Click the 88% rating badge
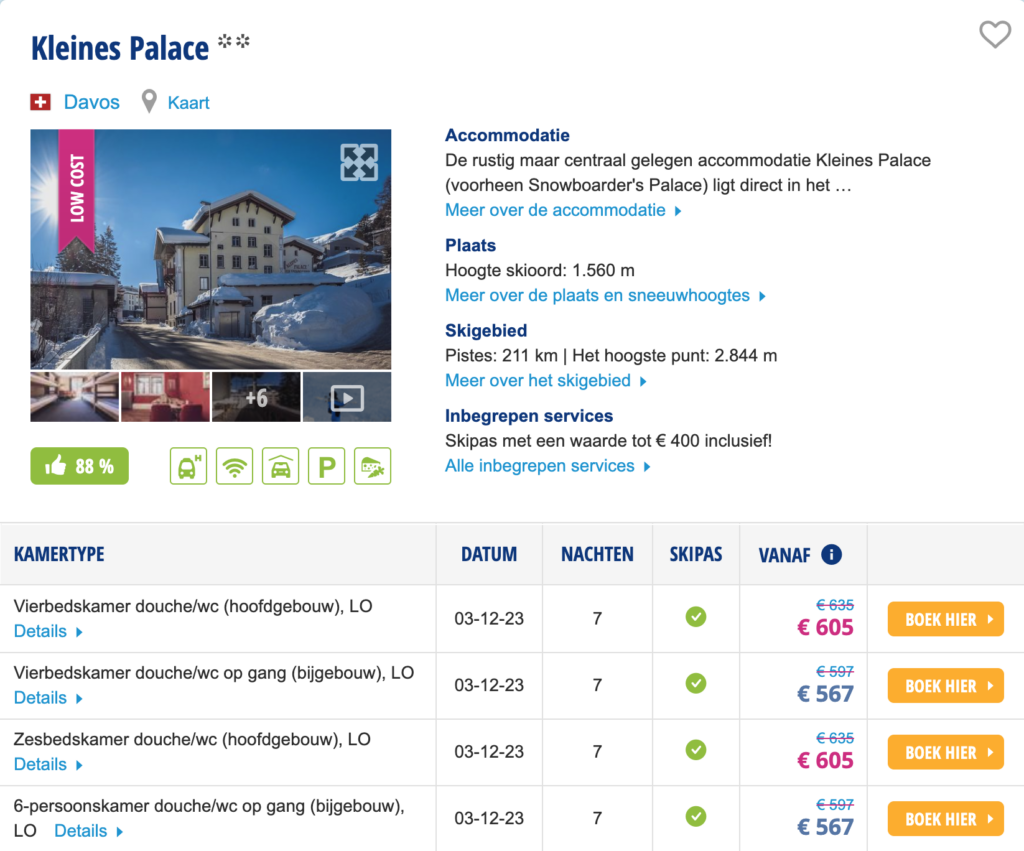Viewport: 1024px width, 851px height. tap(79, 466)
